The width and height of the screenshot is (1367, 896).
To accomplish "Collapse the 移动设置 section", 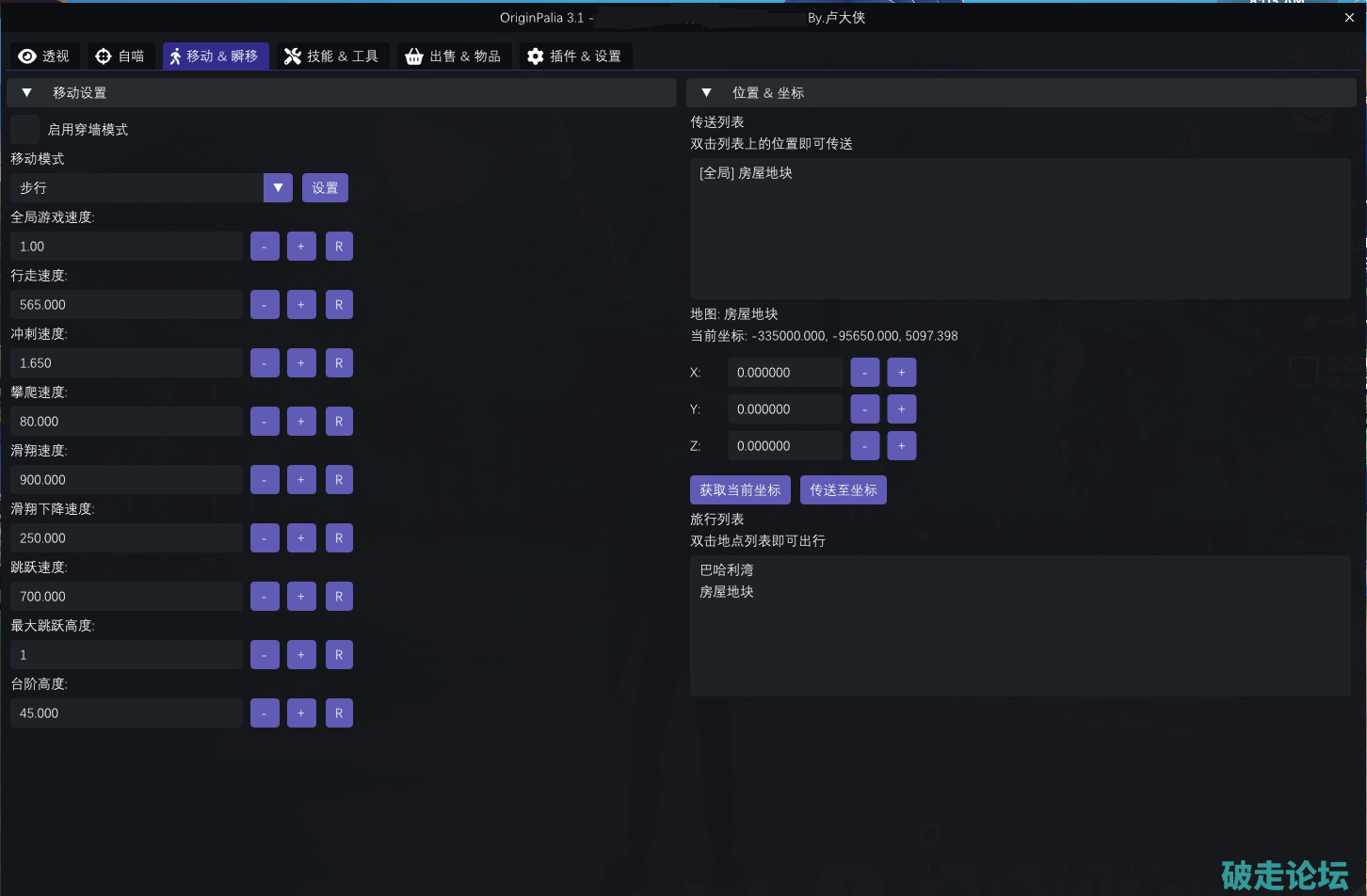I will click(27, 93).
